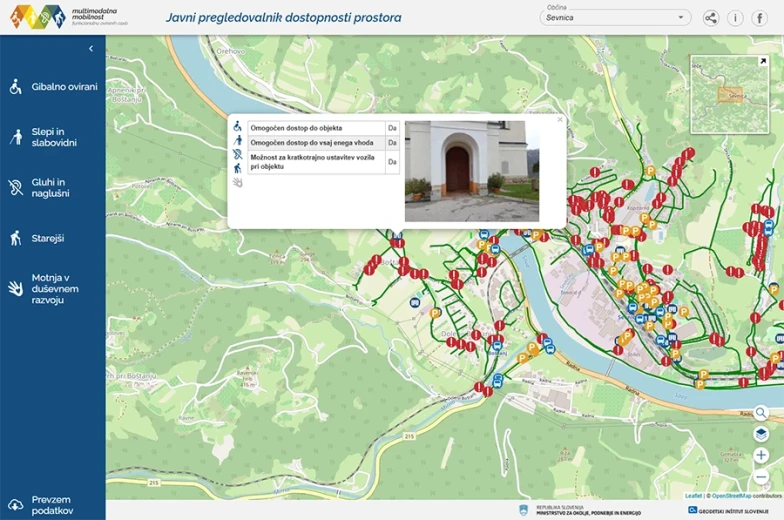Open the info icon in header

(x=735, y=18)
